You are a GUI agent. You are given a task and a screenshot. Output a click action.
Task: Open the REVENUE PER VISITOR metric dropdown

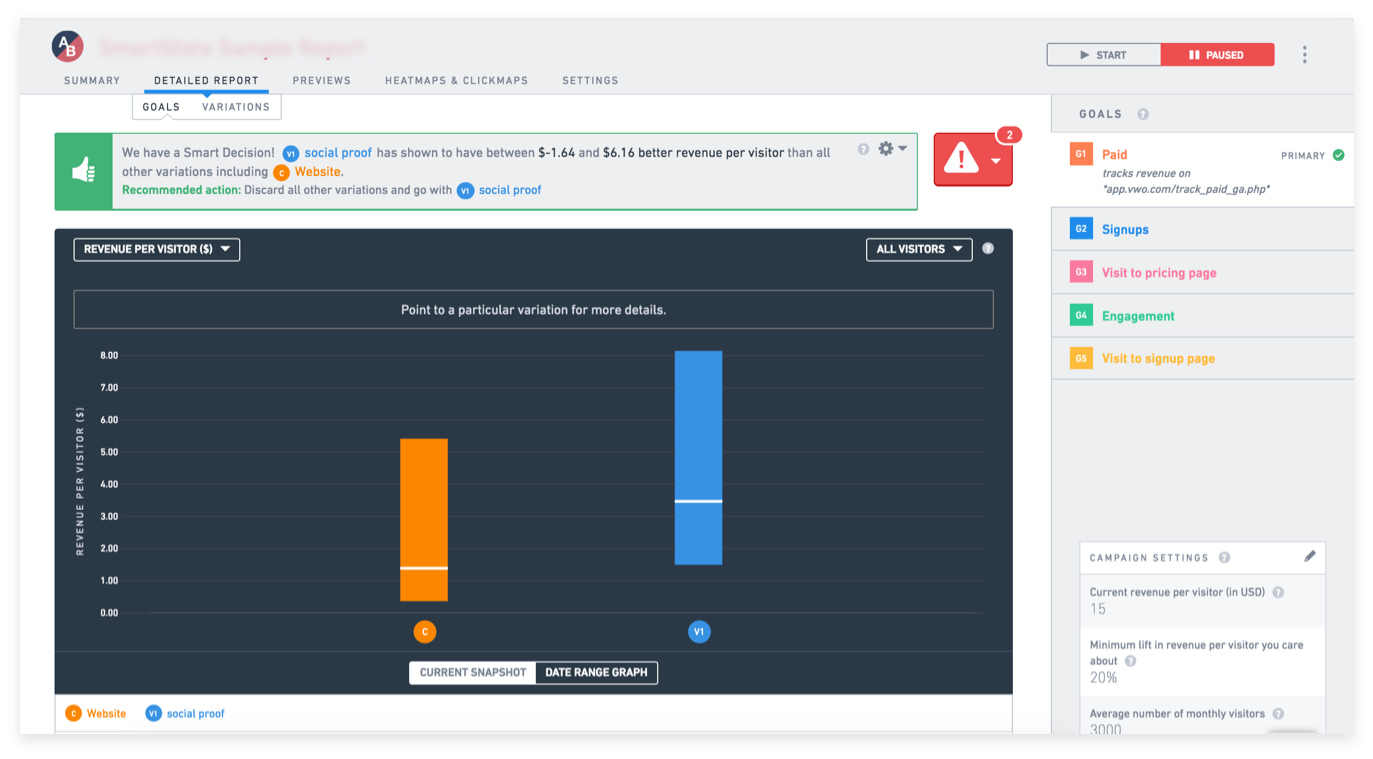pyautogui.click(x=156, y=249)
